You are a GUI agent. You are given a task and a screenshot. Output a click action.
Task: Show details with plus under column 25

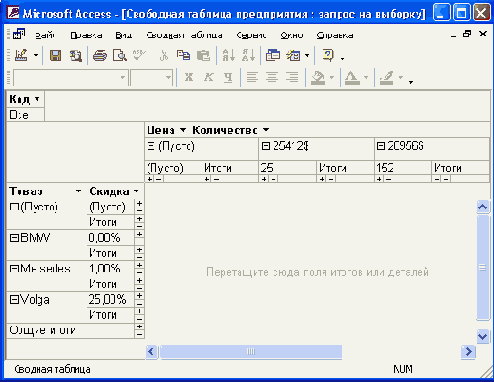(264, 179)
